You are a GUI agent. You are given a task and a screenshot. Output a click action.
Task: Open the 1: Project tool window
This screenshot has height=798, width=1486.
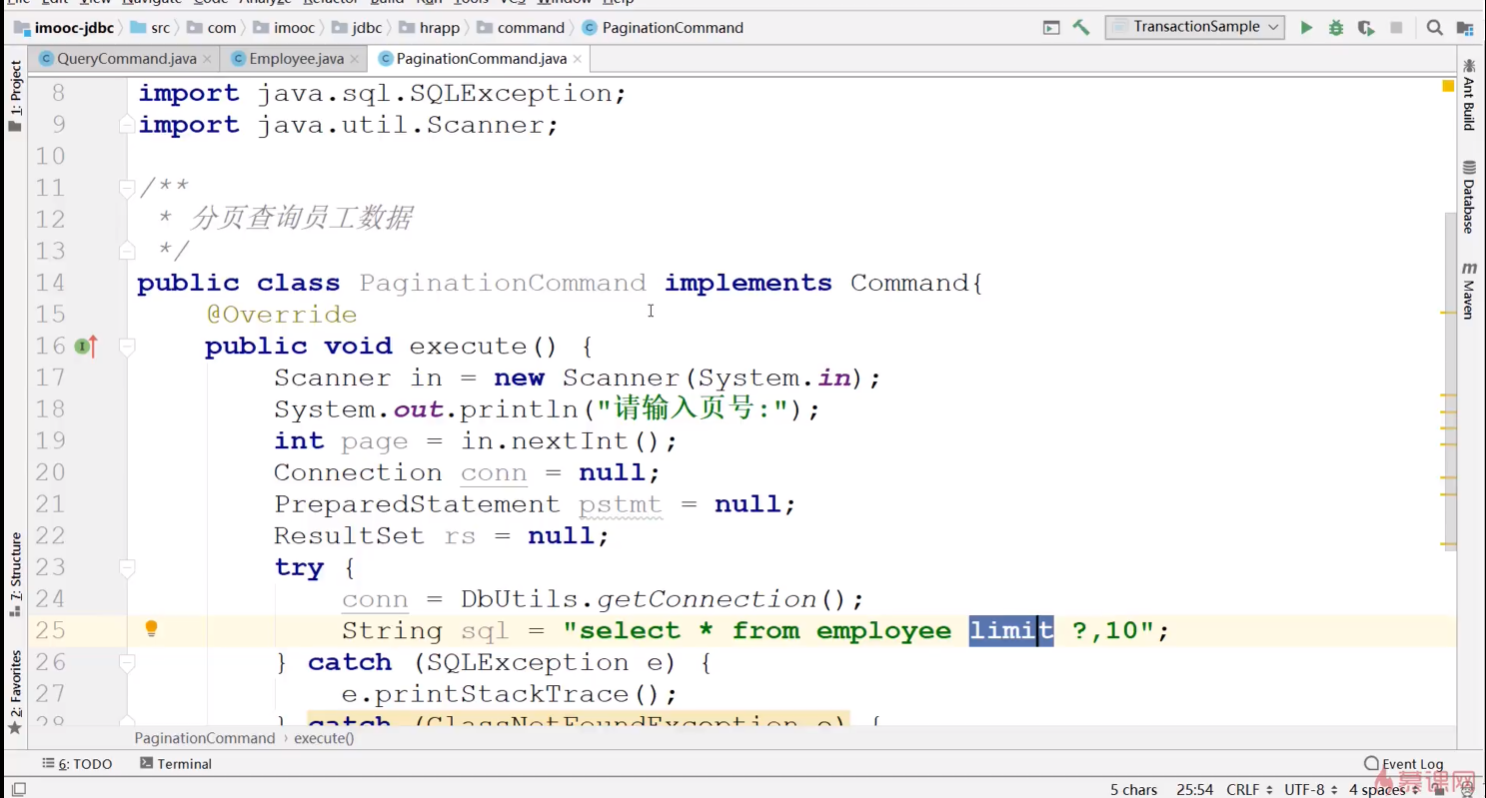(15, 96)
